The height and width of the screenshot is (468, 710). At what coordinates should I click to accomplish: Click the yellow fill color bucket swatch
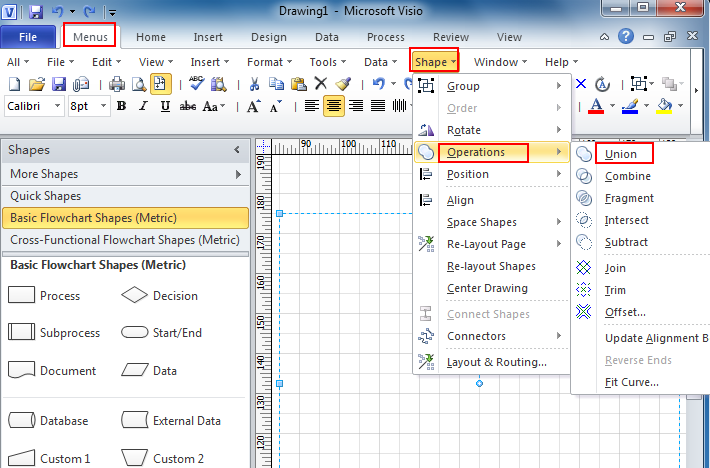(664, 106)
